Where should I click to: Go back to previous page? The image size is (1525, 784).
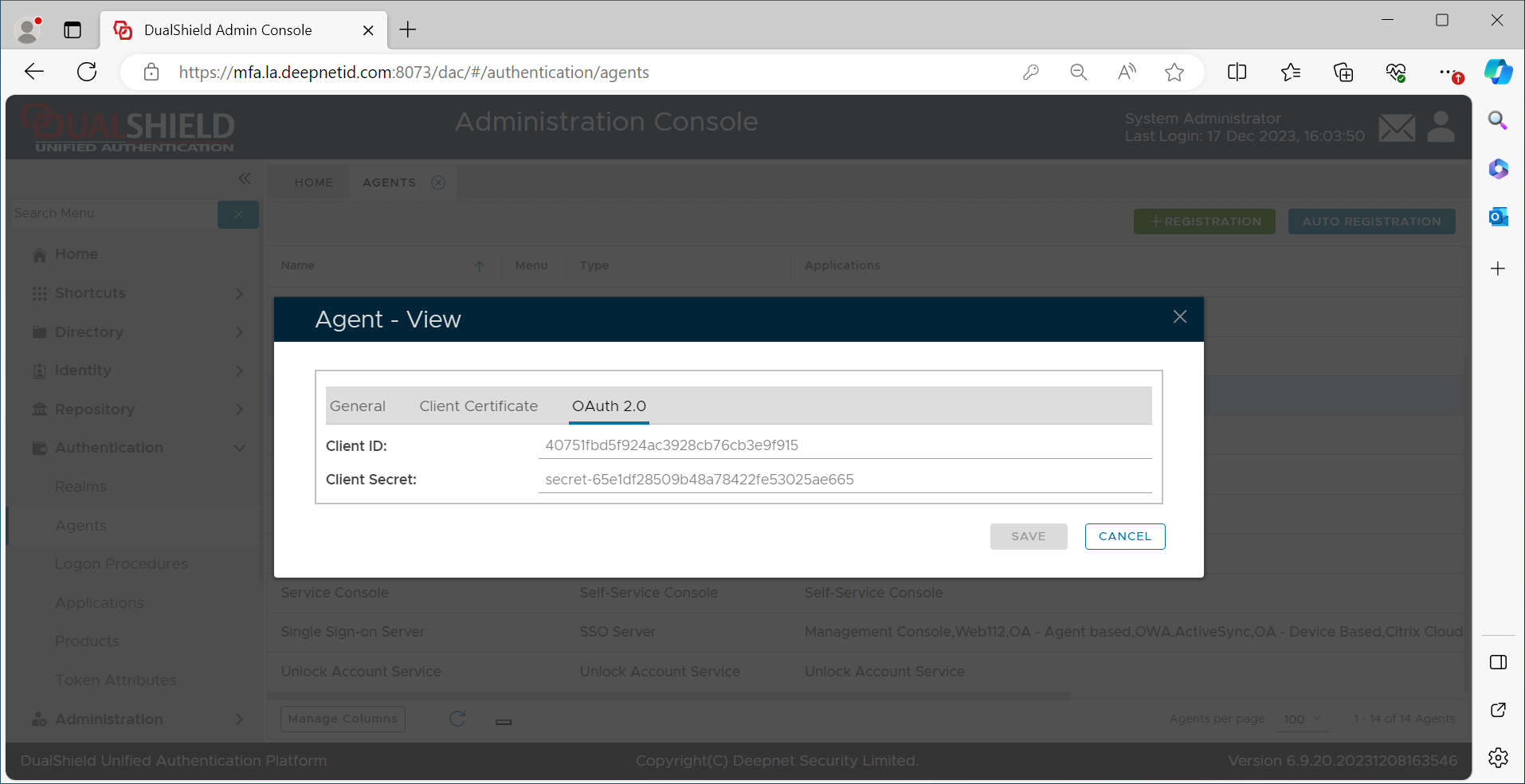pos(34,73)
